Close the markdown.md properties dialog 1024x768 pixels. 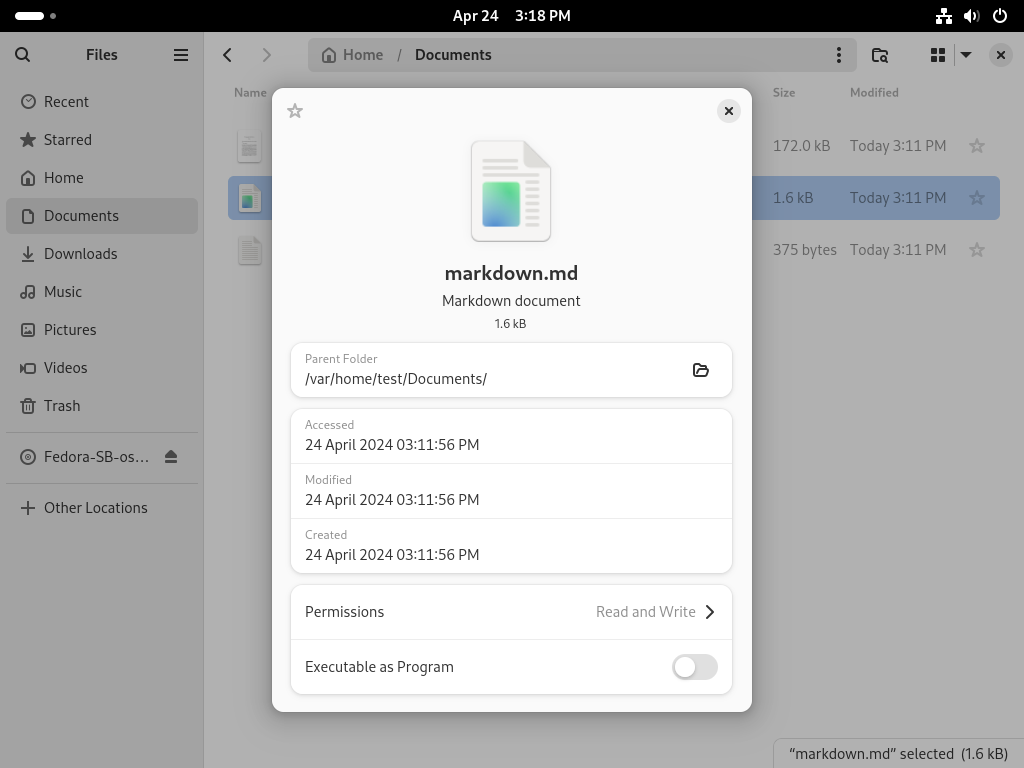click(729, 111)
